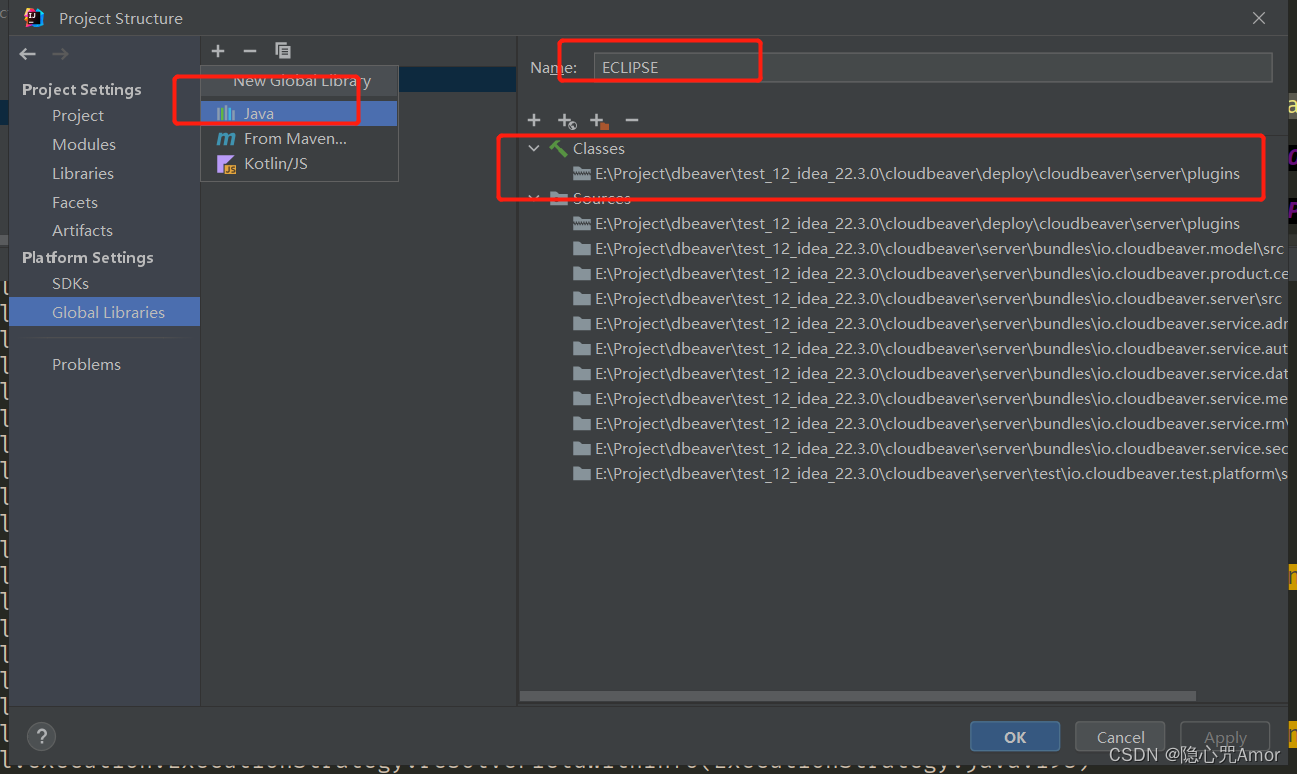Click the Apply button

coord(1225,737)
